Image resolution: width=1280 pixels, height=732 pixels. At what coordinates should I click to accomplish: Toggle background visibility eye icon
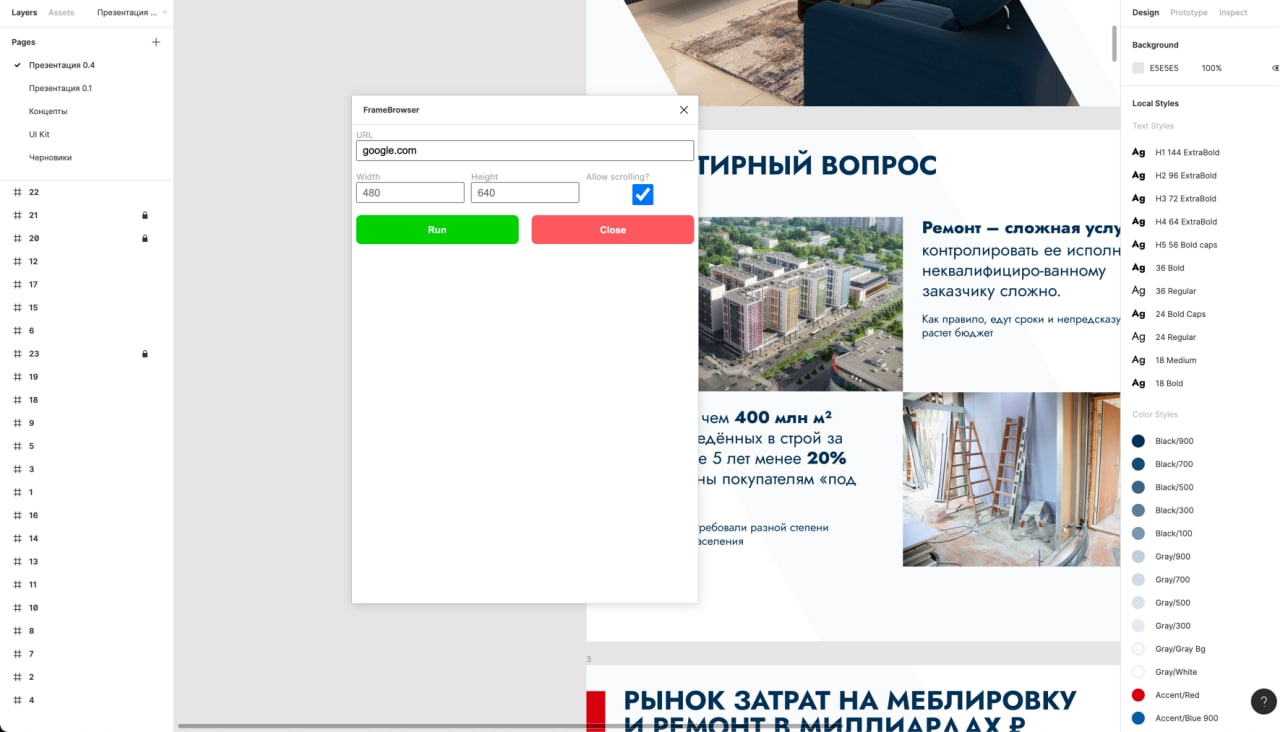coord(1275,68)
